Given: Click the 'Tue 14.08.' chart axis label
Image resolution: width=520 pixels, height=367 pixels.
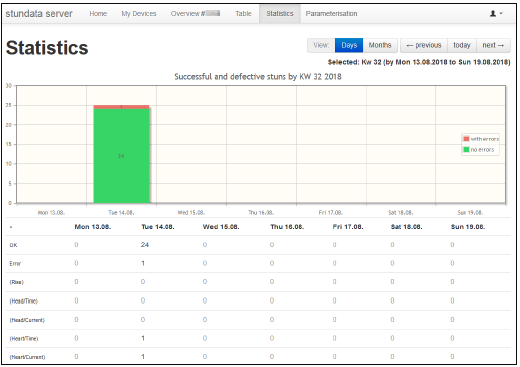Looking at the screenshot, I should coord(121,212).
